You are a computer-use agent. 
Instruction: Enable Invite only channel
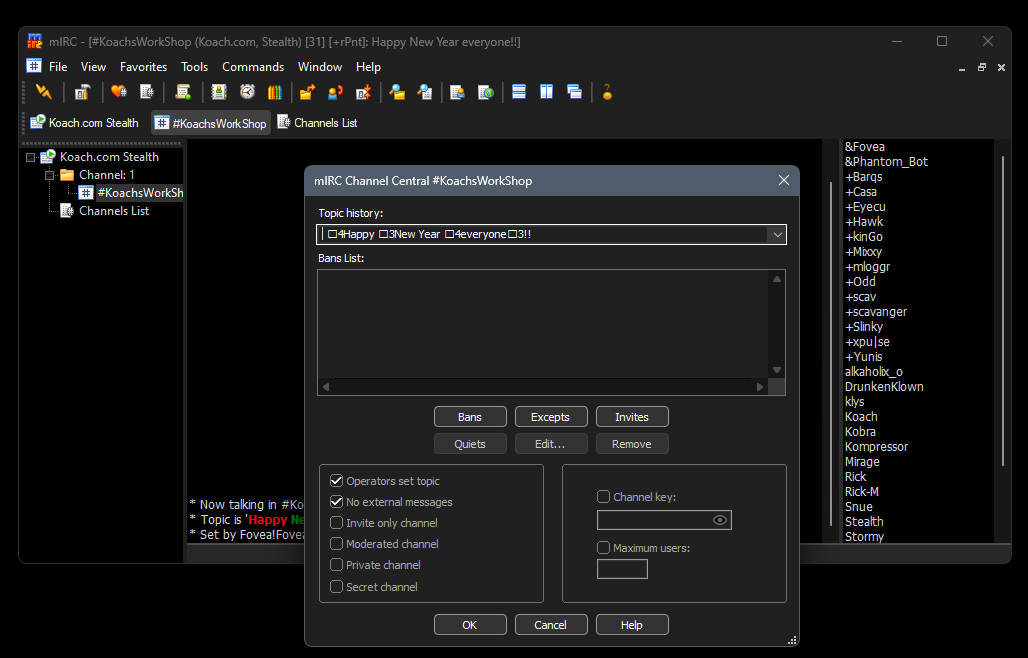336,523
